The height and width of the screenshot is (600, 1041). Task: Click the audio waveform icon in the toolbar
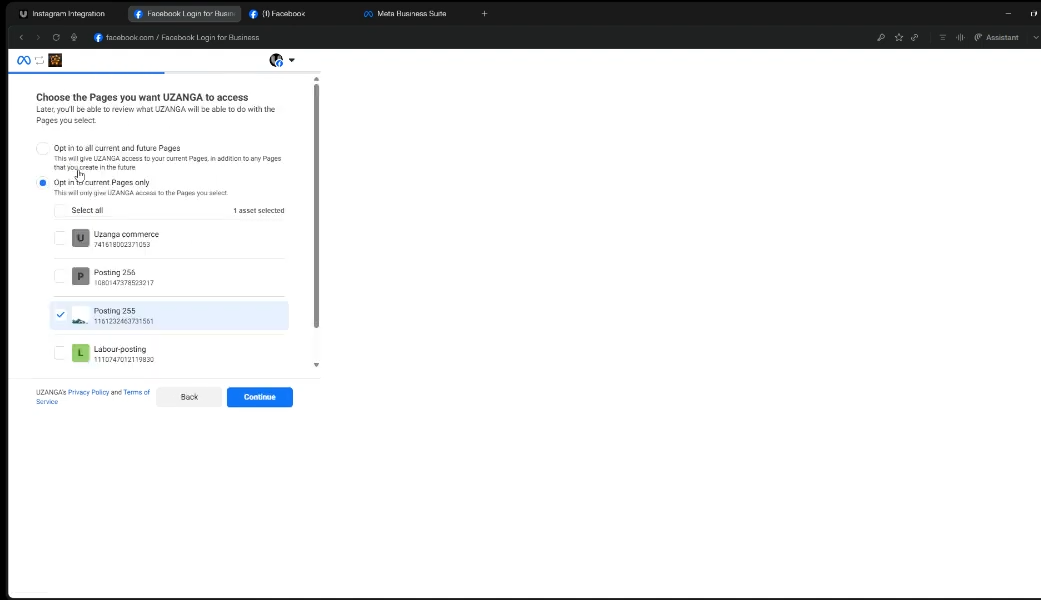click(960, 38)
